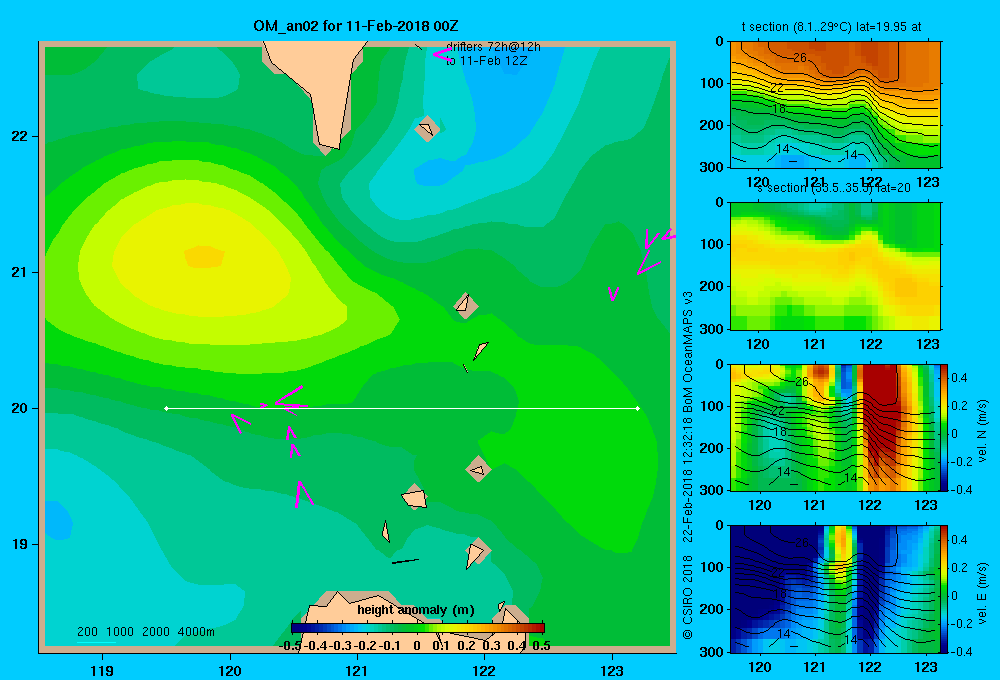Open the temperature section plot
The width and height of the screenshot is (1000, 680).
click(835, 105)
